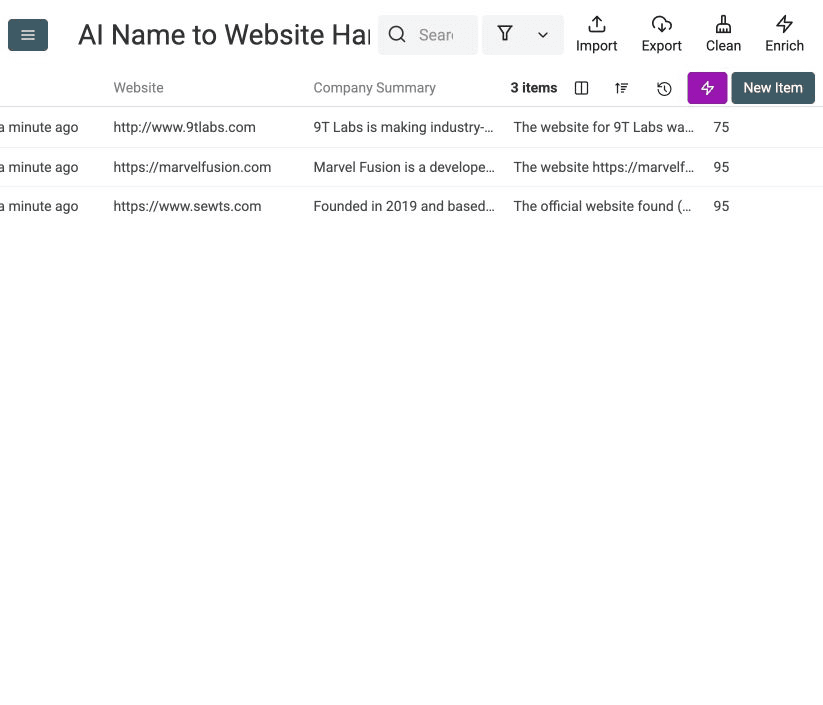Click the '3 items' count label

533,88
